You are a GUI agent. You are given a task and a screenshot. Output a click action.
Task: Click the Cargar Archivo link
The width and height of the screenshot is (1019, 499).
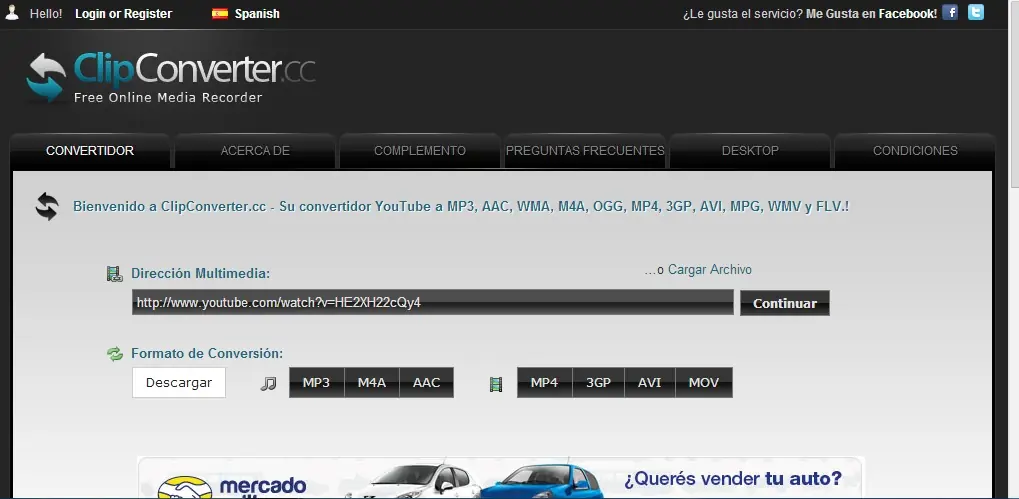710,269
